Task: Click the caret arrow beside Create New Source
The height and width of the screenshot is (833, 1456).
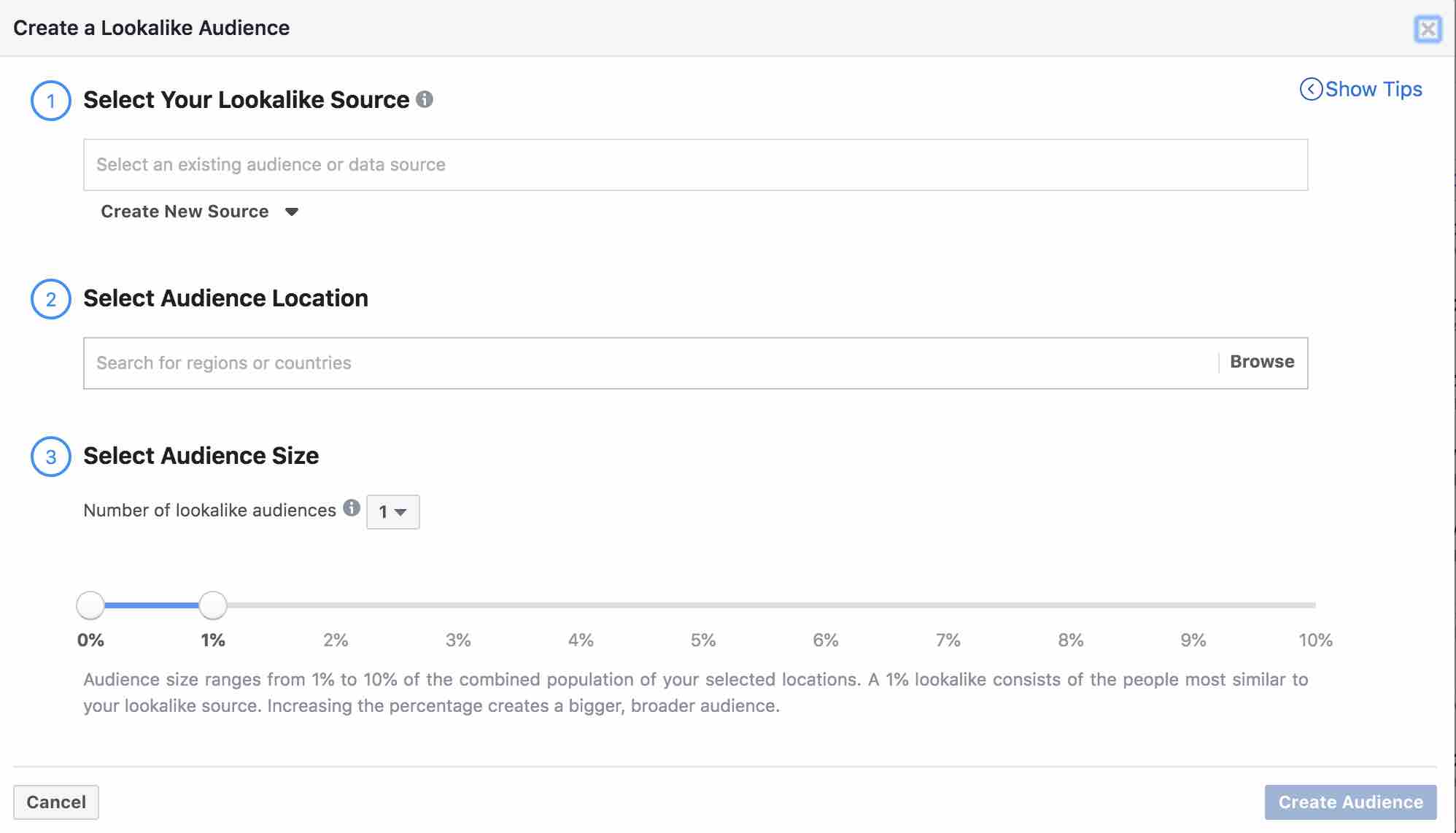Action: click(291, 212)
